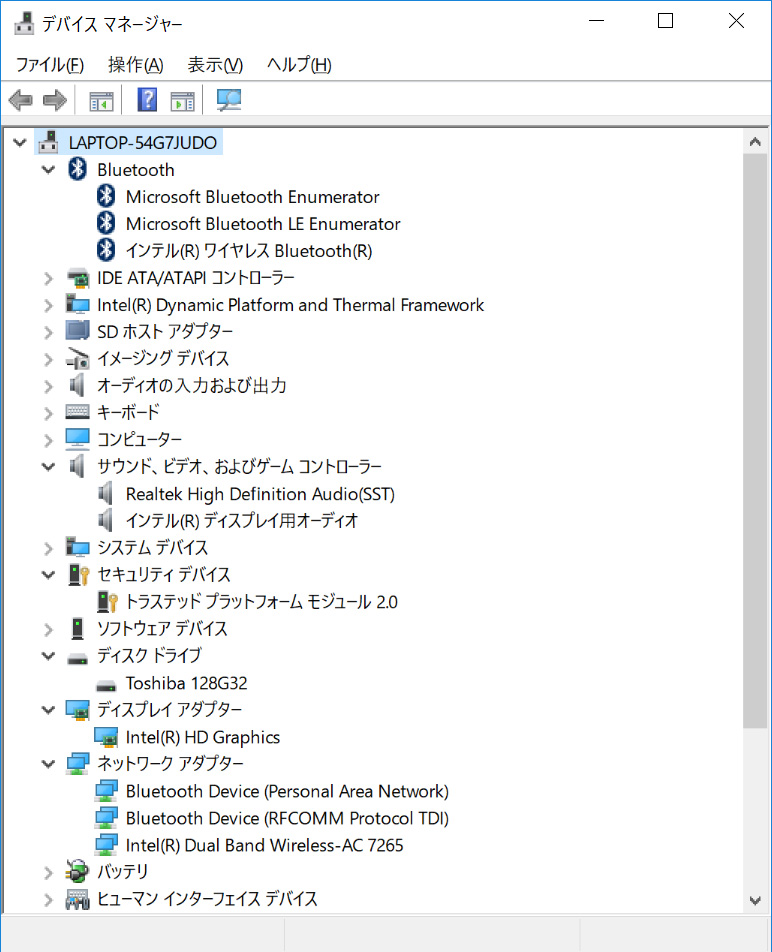Select the Toshiba 128G32 disk drive
Viewport: 772px width, 952px height.
[183, 683]
